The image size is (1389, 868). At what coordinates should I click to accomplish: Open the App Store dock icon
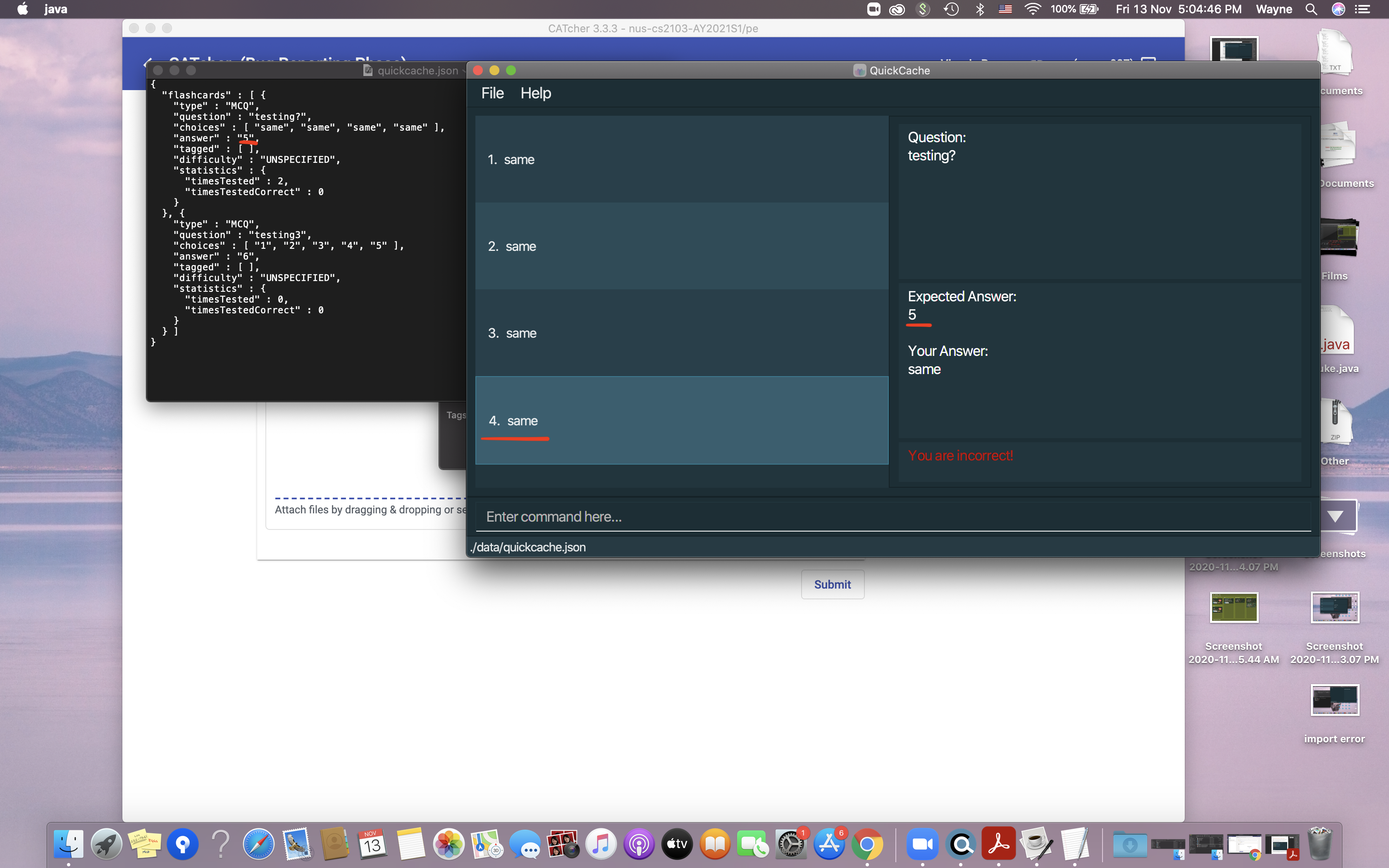829,844
